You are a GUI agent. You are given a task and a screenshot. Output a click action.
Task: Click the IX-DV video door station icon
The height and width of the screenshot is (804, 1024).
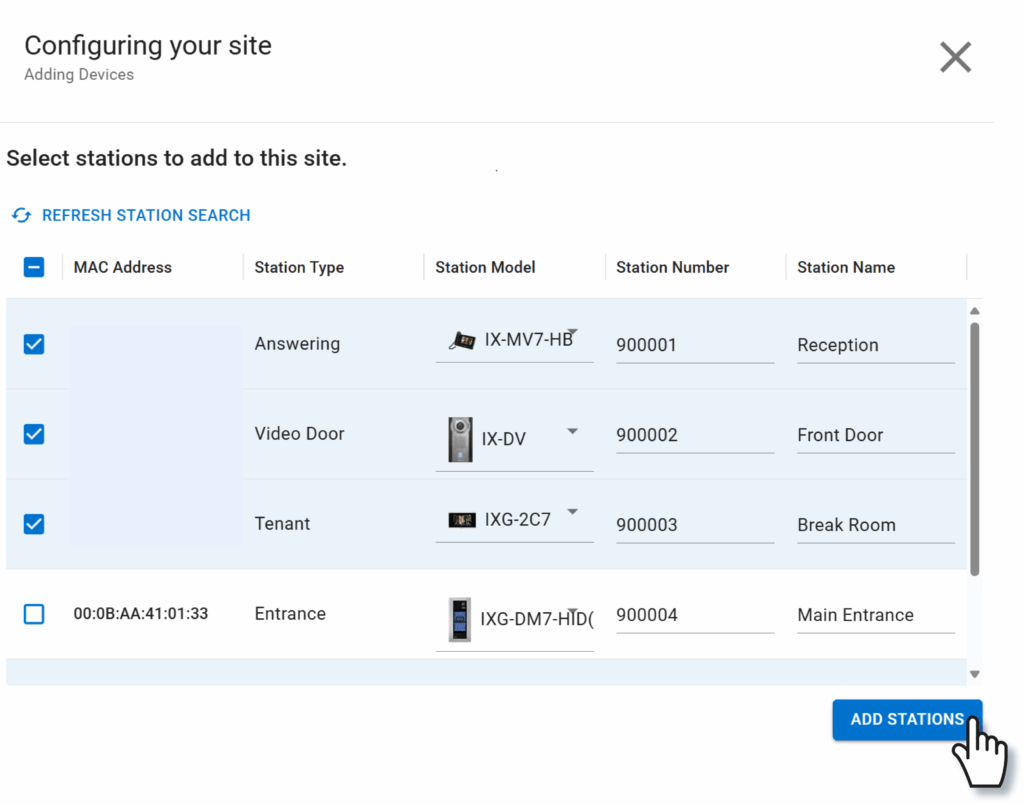point(460,439)
